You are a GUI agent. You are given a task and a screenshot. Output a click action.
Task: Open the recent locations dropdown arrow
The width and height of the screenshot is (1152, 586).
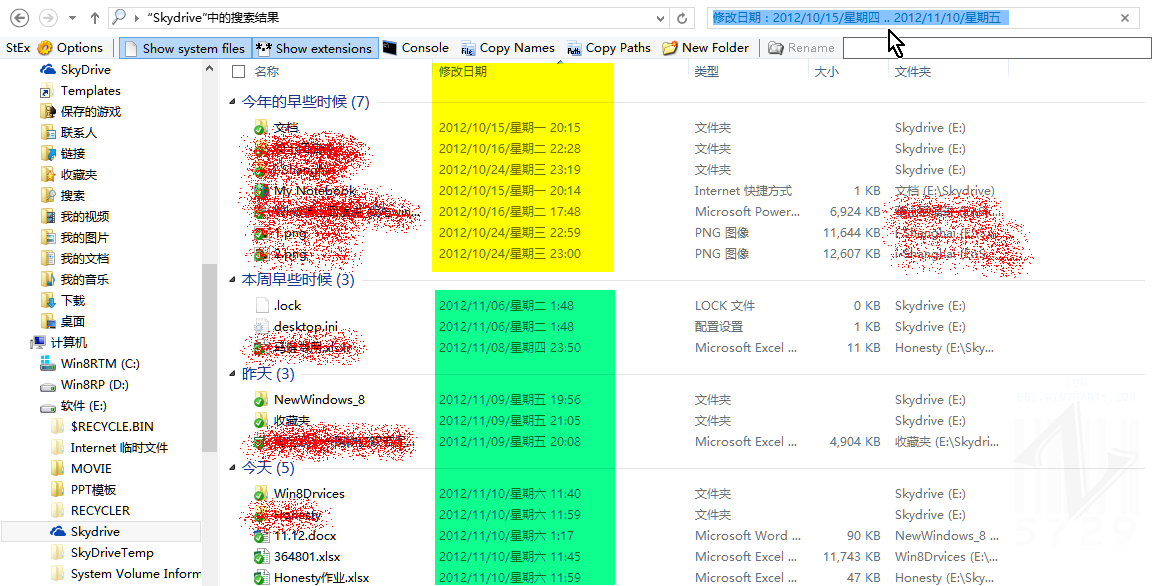coord(72,18)
